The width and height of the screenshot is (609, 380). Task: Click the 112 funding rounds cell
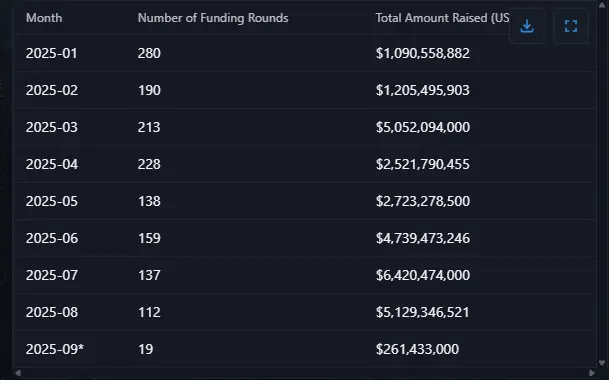pos(149,312)
